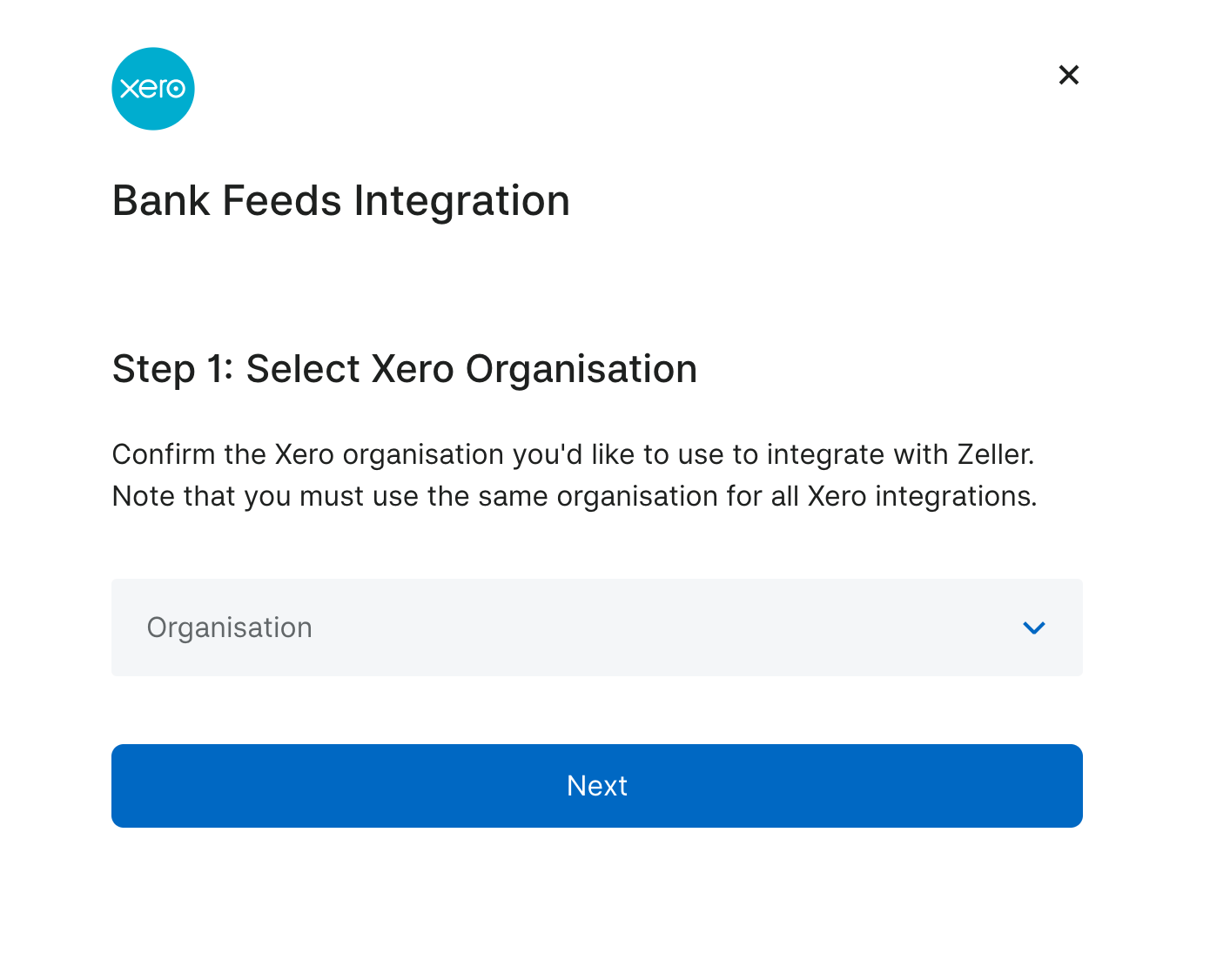
Task: Click the grey Organisation combo box
Action: pyautogui.click(x=596, y=628)
